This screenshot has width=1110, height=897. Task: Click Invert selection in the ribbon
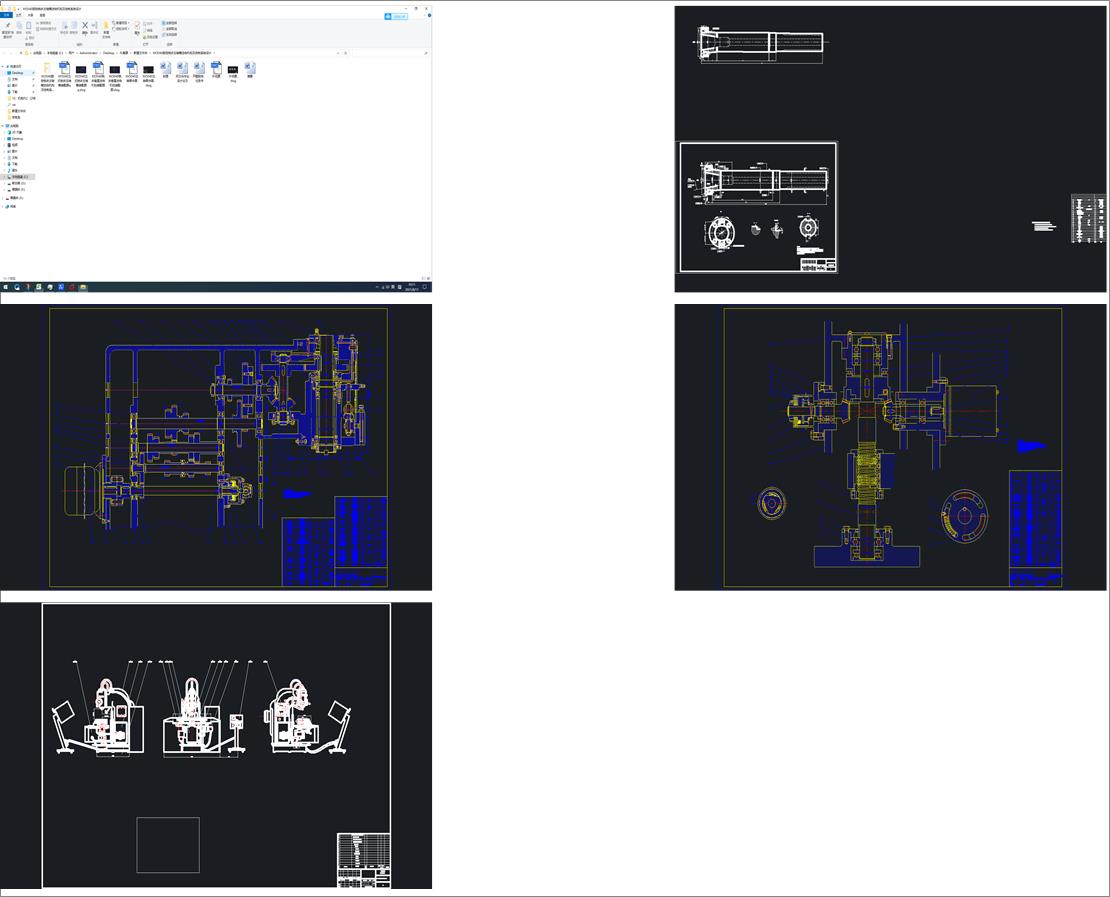(x=169, y=35)
